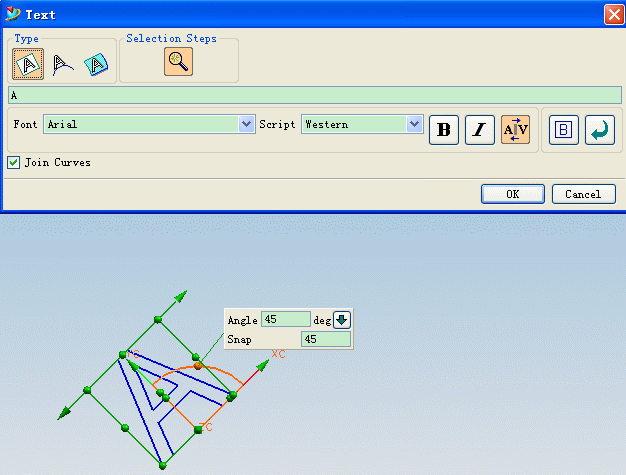The image size is (626, 475).
Task: Uncheck the Join Curves checkbox
Action: click(x=14, y=162)
